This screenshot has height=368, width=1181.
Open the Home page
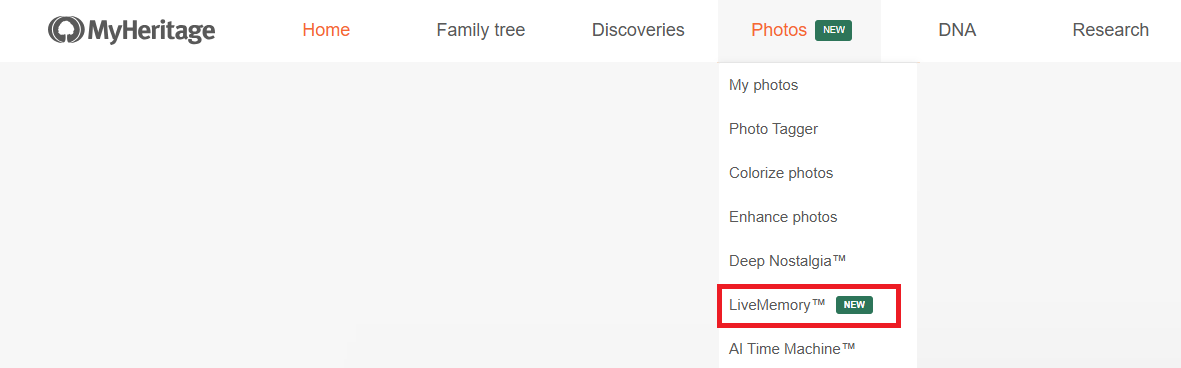326,30
